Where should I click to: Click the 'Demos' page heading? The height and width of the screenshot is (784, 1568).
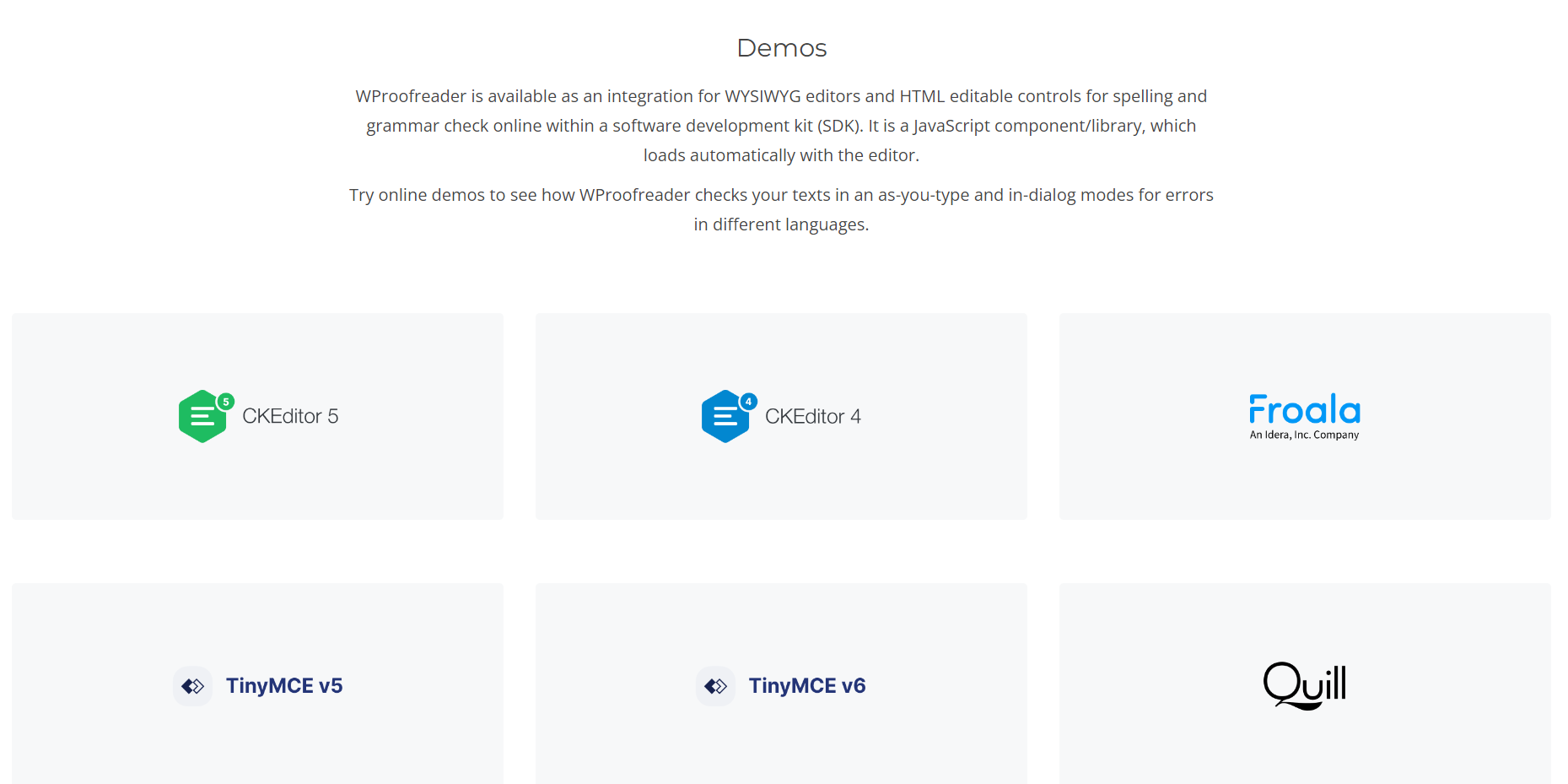782,48
